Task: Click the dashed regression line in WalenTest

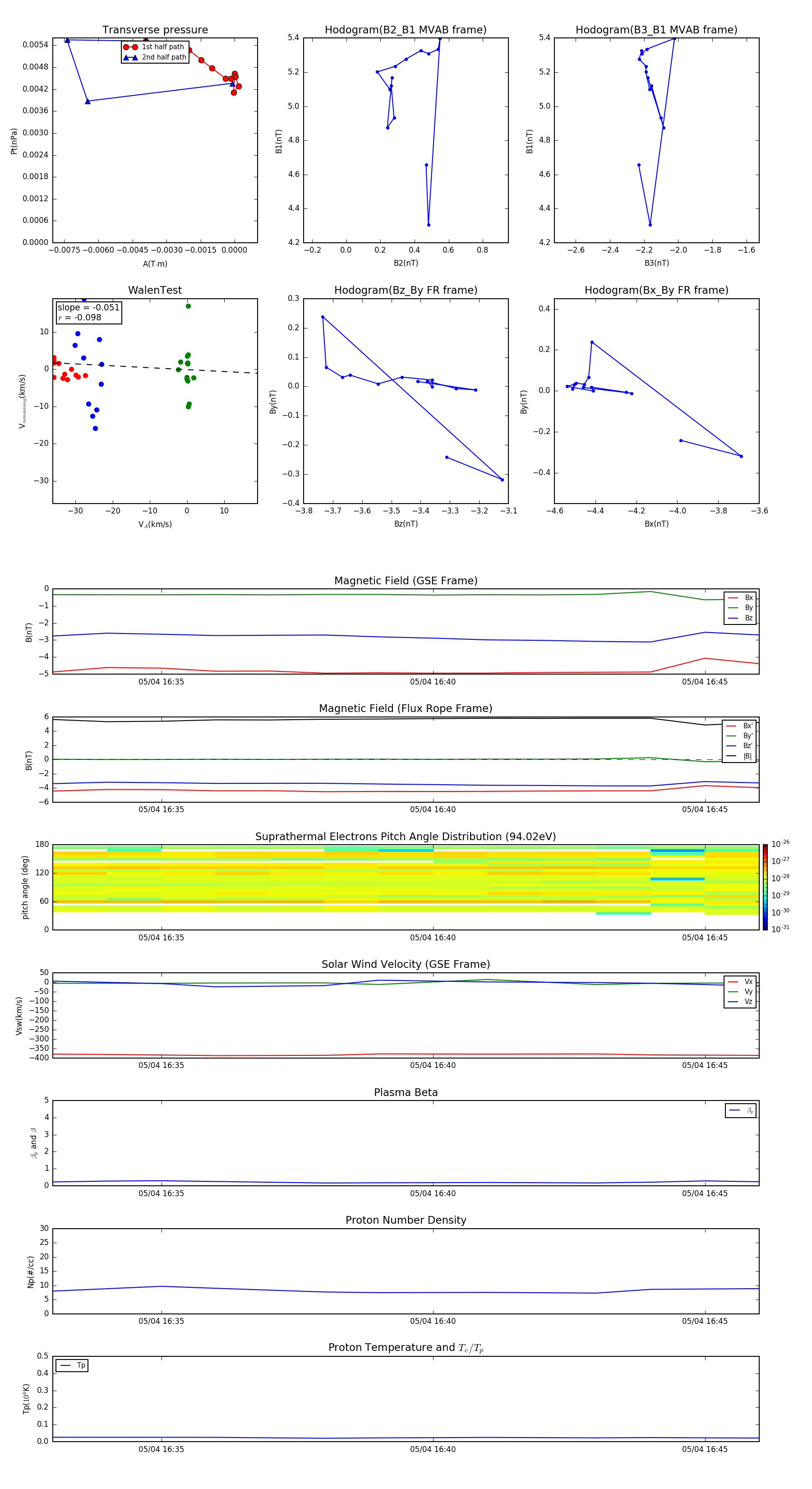Action: pos(155,368)
